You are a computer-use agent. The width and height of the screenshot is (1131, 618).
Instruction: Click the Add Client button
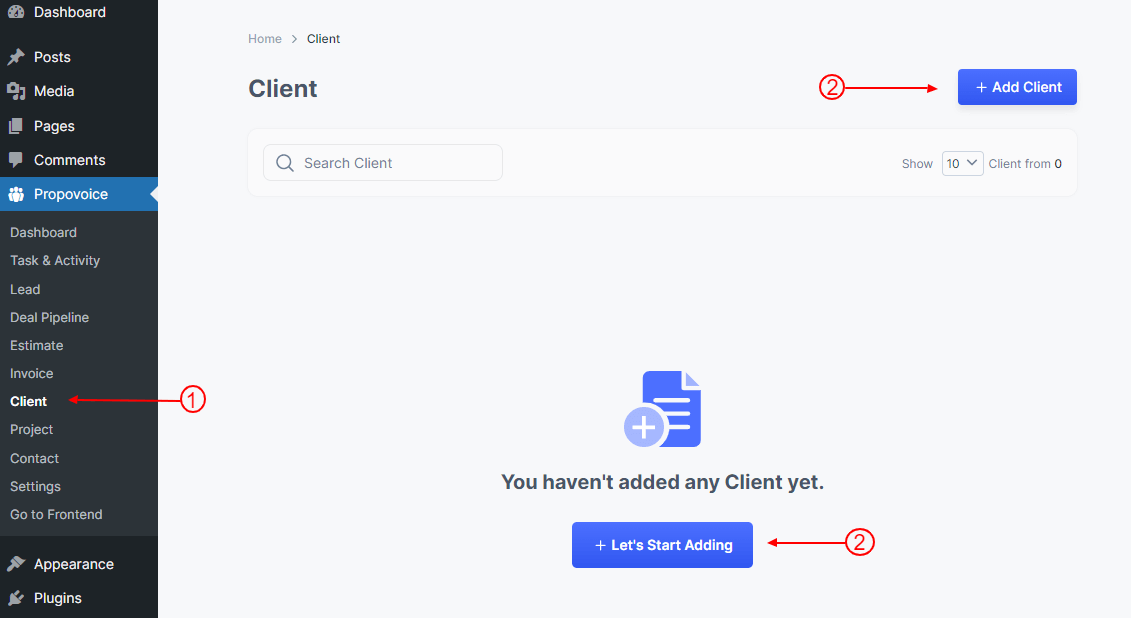click(x=1017, y=87)
